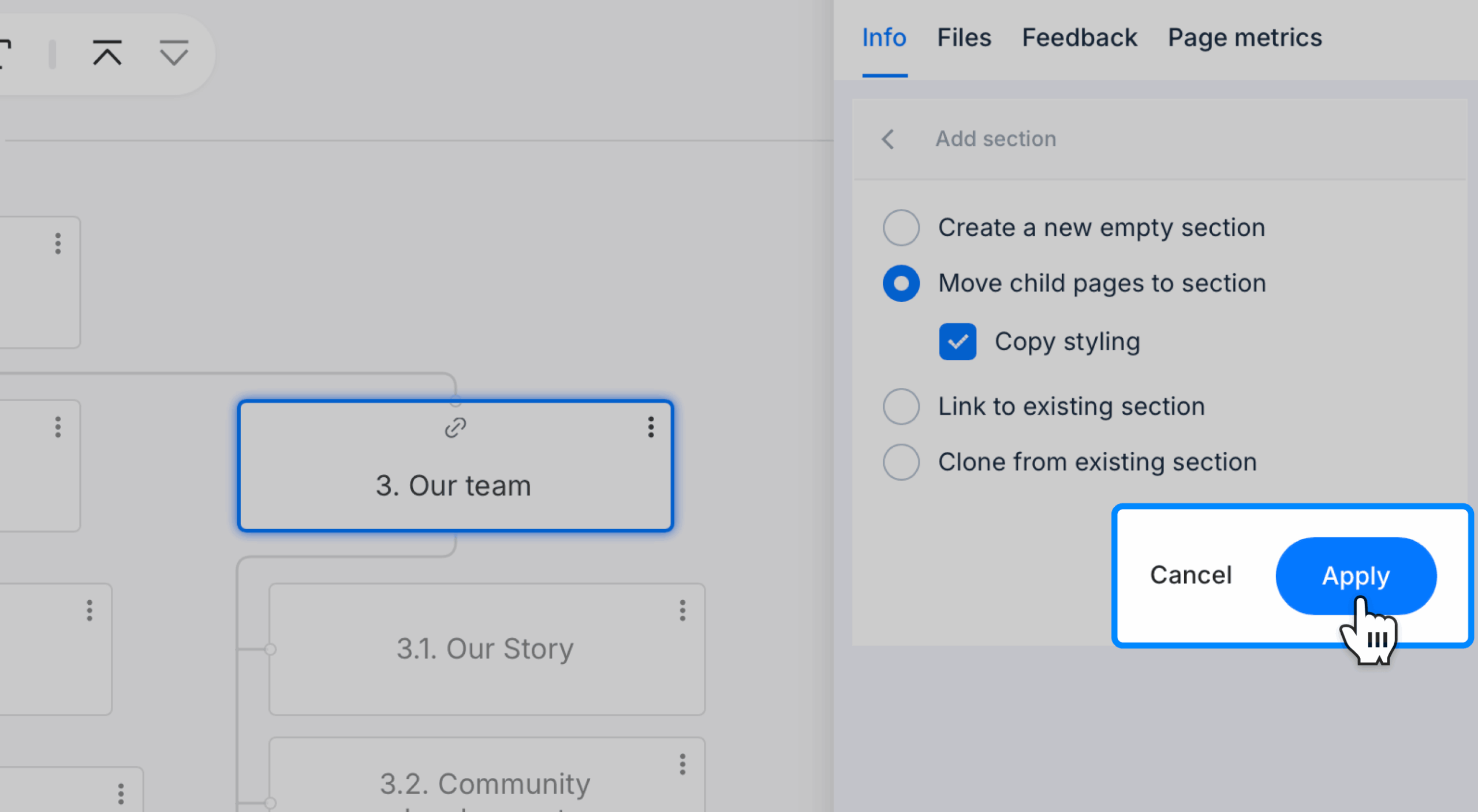Viewport: 1478px width, 812px height.
Task: Select Create a new empty section option
Action: click(901, 228)
